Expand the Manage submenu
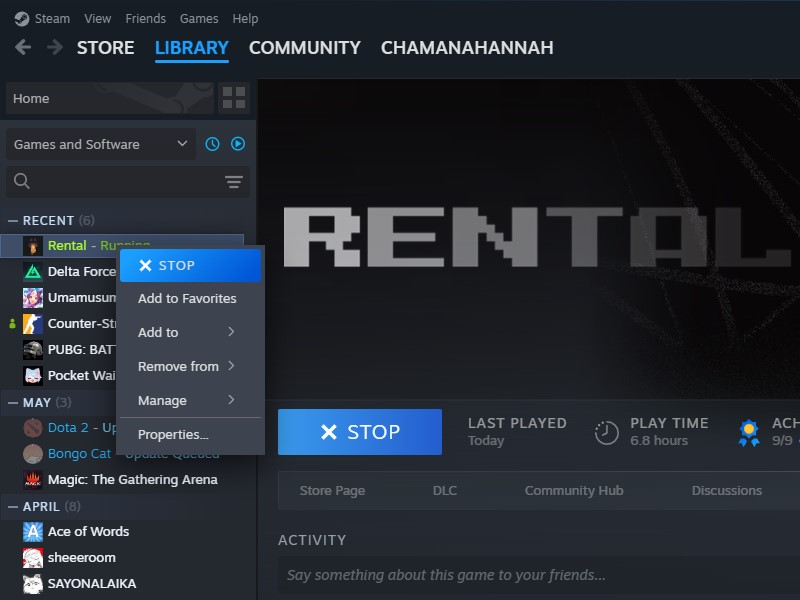 (x=190, y=401)
